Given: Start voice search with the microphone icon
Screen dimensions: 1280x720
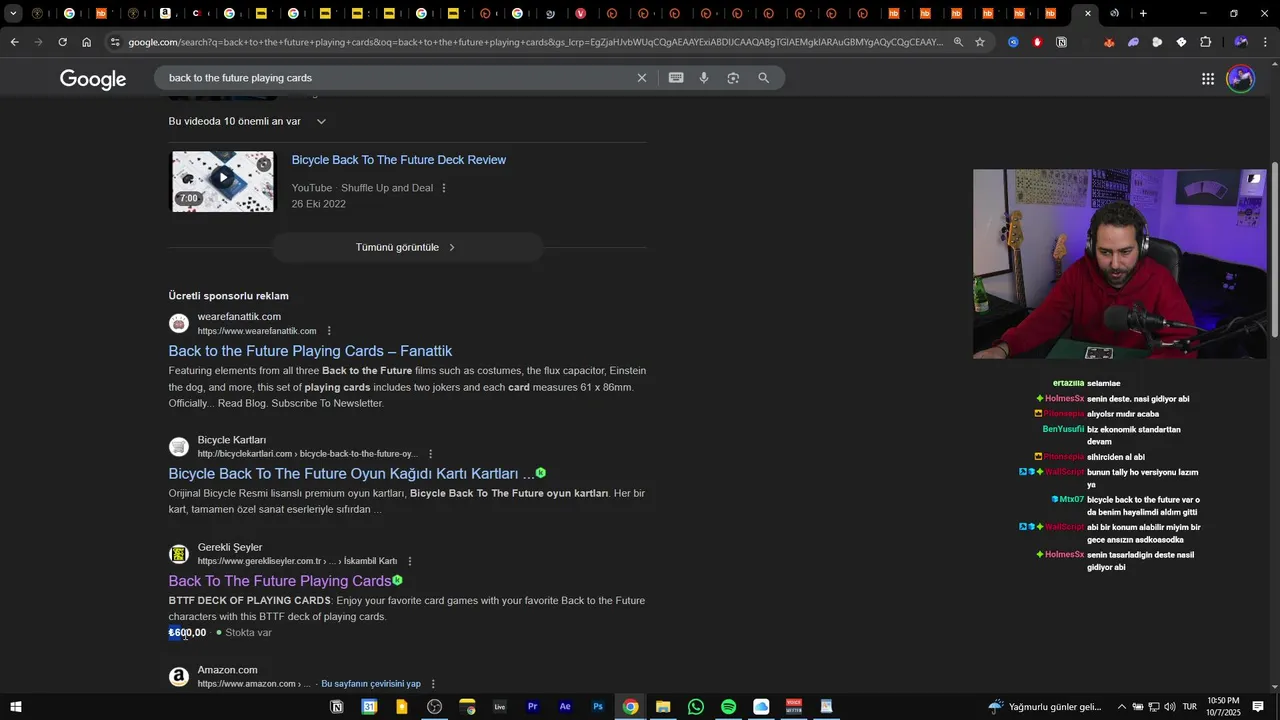Looking at the screenshot, I should [704, 78].
